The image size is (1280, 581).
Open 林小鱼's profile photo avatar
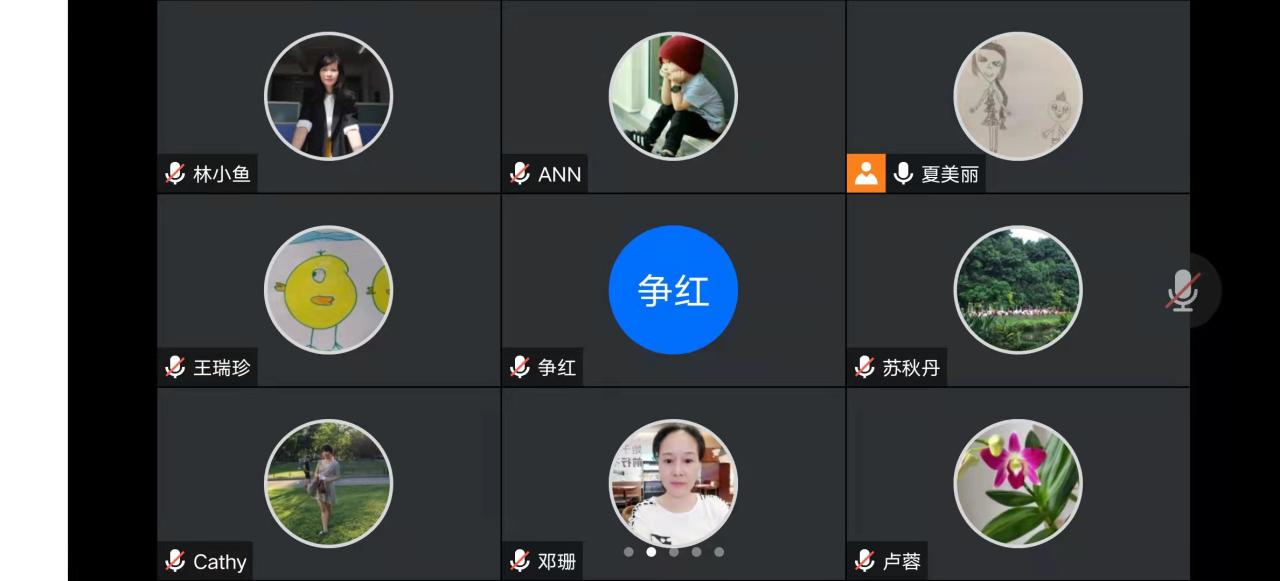point(328,96)
